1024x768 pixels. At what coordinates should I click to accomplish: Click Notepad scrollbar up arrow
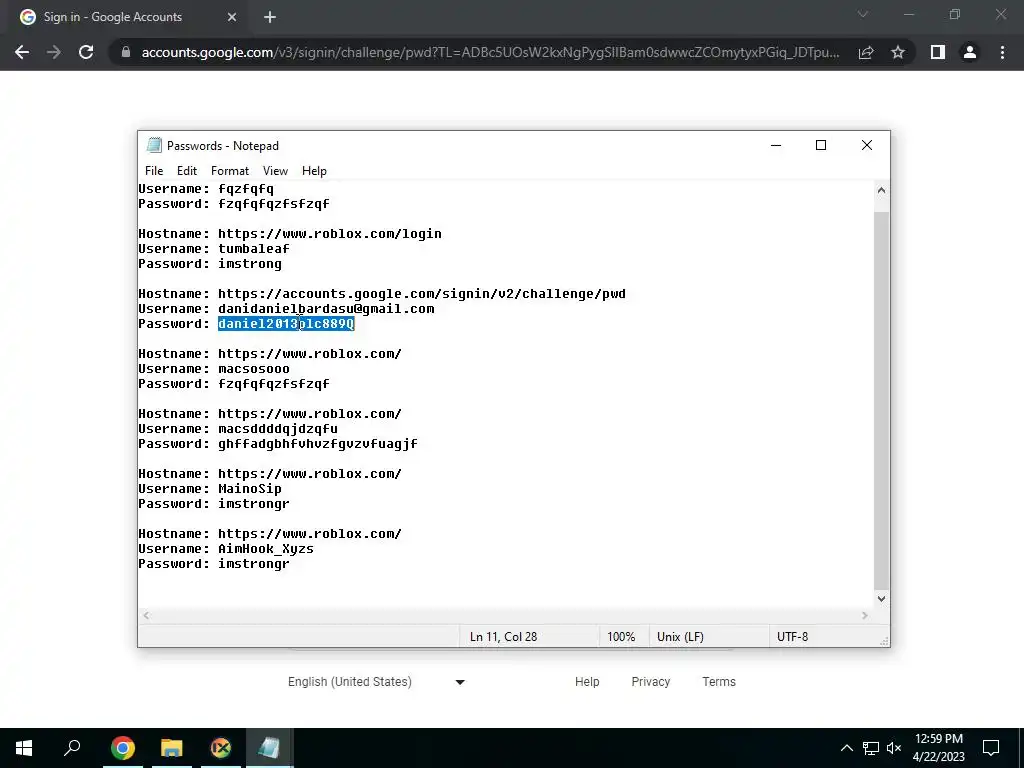coord(882,190)
